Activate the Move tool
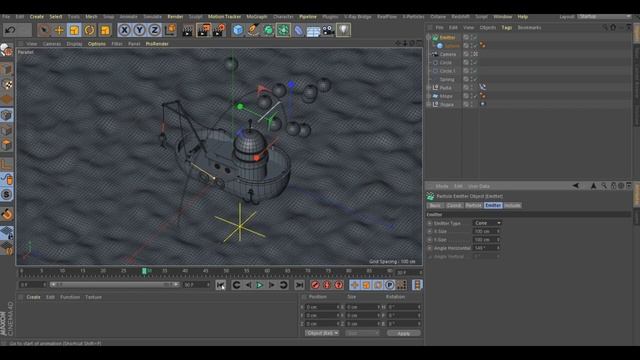This screenshot has height=360, width=640. click(x=59, y=30)
